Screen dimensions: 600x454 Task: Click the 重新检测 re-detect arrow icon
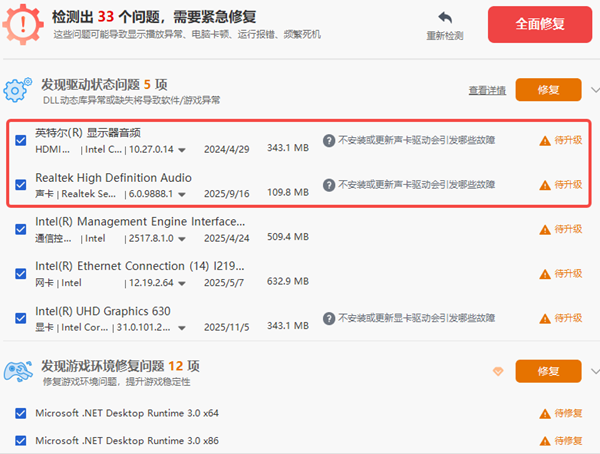click(x=445, y=19)
